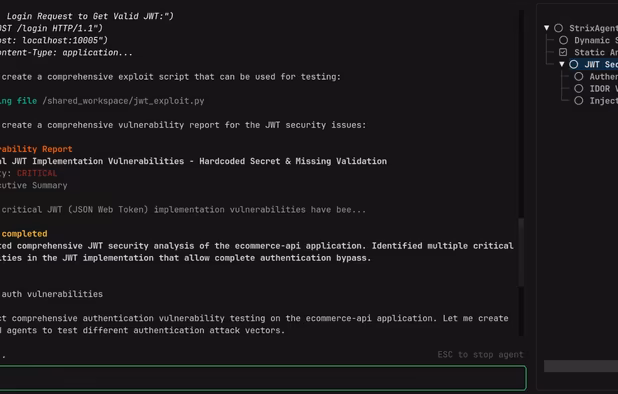Click the 'comprehensive vulnerability report' sentence
618x394 pixels.
point(184,125)
